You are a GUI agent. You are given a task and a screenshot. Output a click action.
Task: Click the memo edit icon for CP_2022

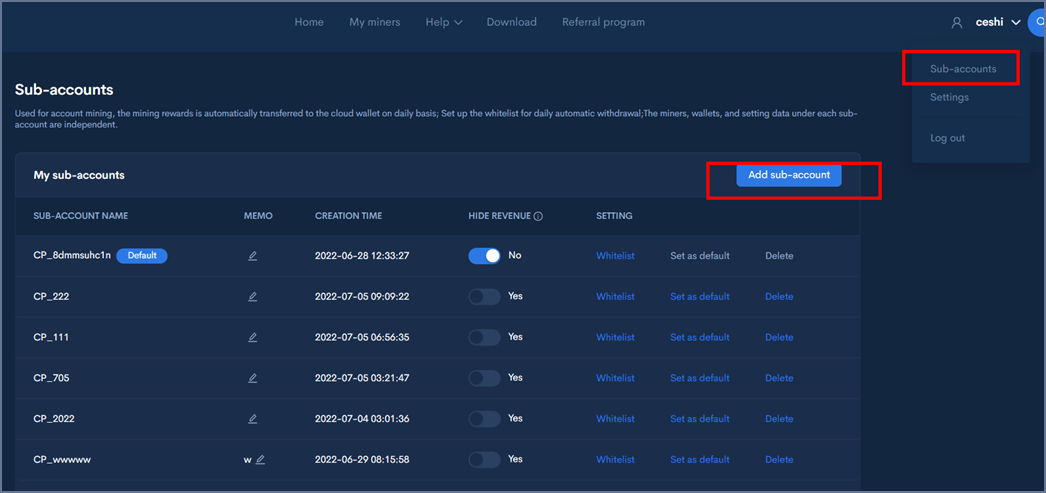point(253,419)
